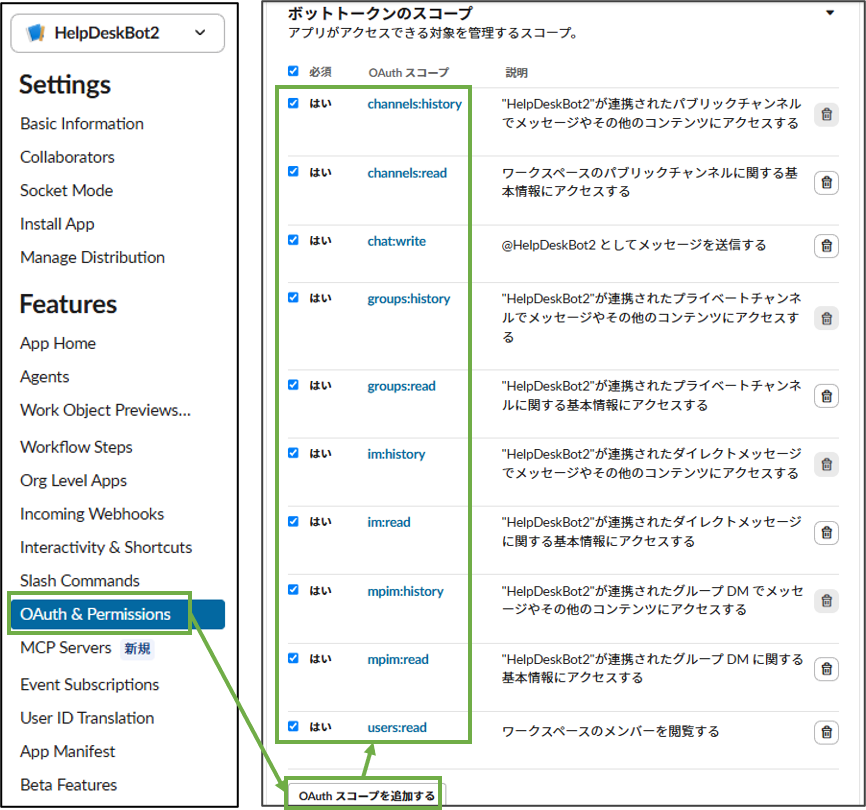The width and height of the screenshot is (866, 810).
Task: Go to Collaborators in the sidebar
Action: point(67,157)
